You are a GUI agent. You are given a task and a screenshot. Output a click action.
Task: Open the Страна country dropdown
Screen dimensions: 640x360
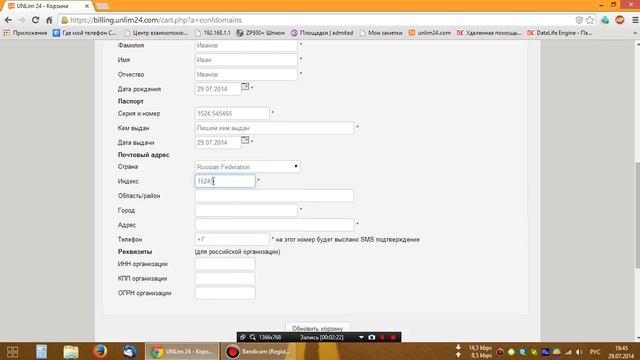[247, 167]
